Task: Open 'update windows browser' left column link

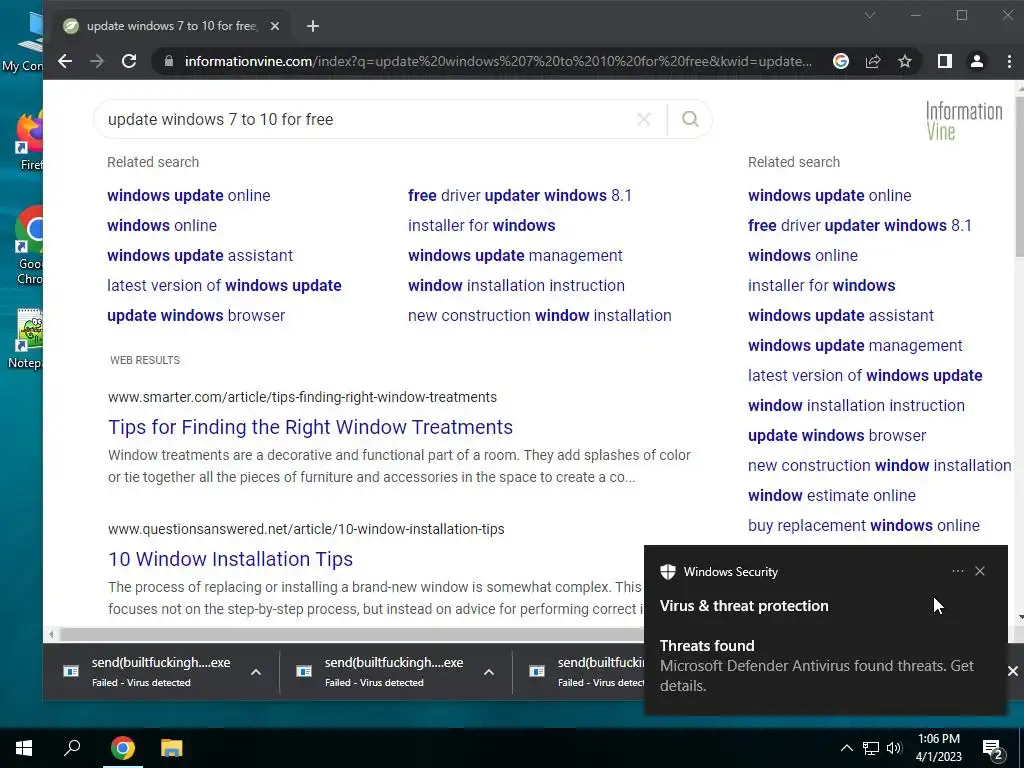Action: coord(196,315)
